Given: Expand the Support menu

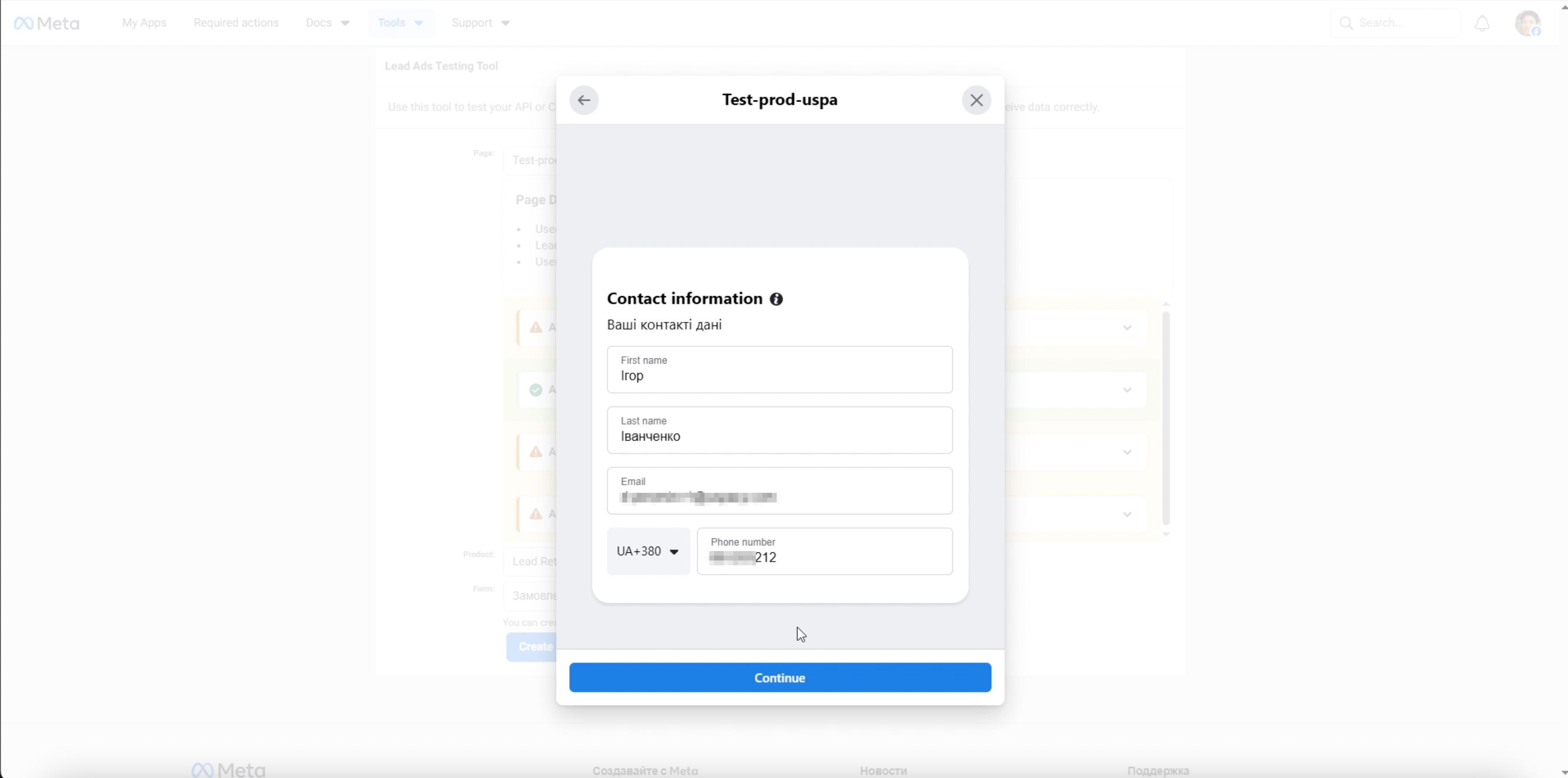Looking at the screenshot, I should 481,23.
